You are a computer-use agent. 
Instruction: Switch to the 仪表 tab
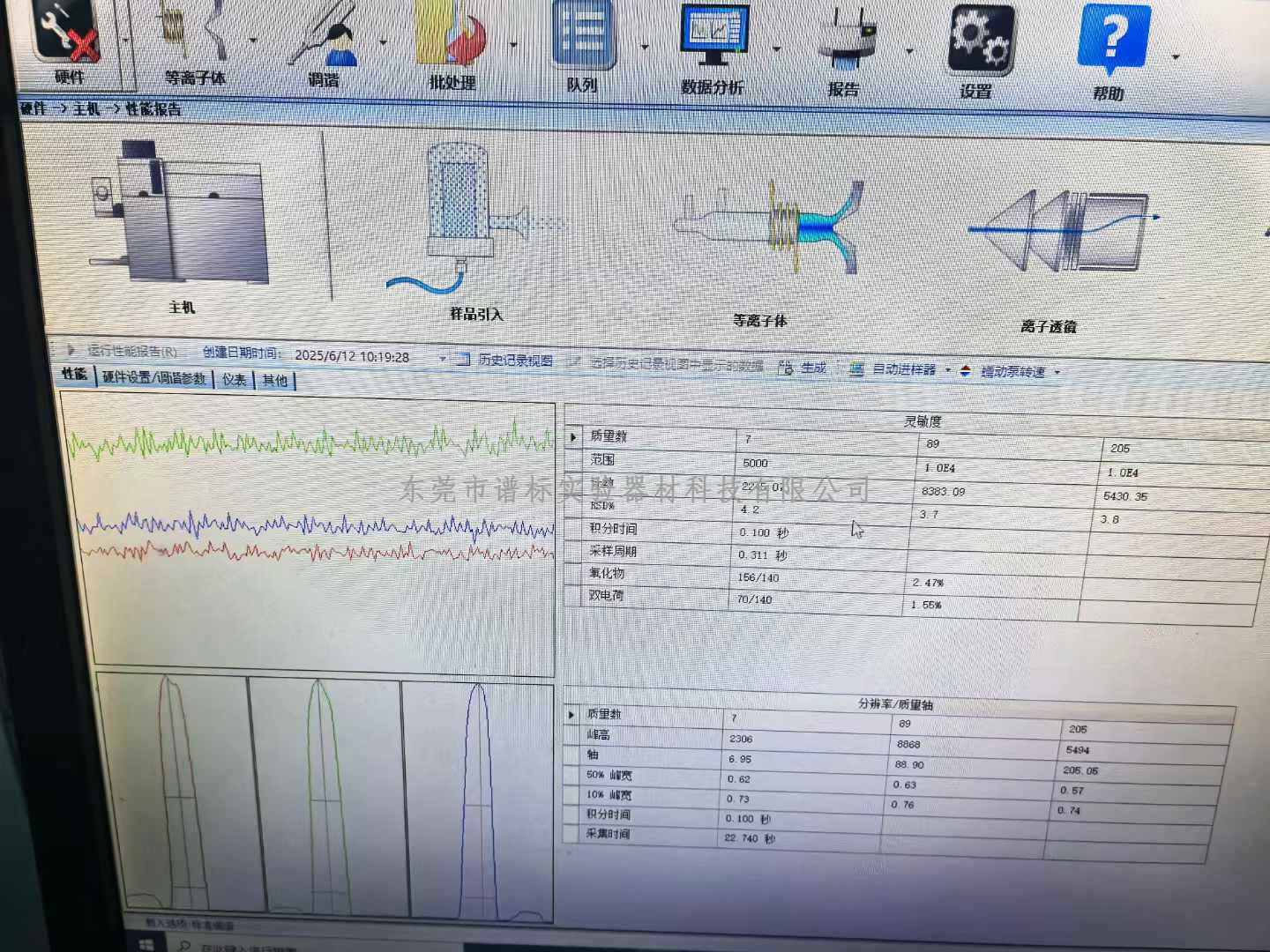tap(234, 379)
